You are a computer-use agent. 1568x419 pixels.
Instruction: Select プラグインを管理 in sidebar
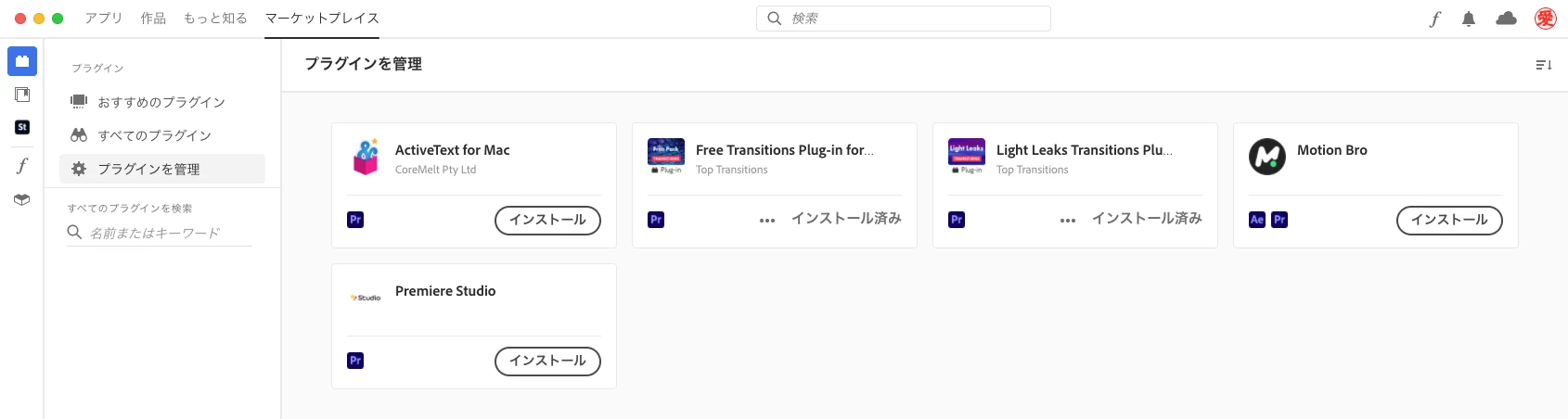(162, 169)
